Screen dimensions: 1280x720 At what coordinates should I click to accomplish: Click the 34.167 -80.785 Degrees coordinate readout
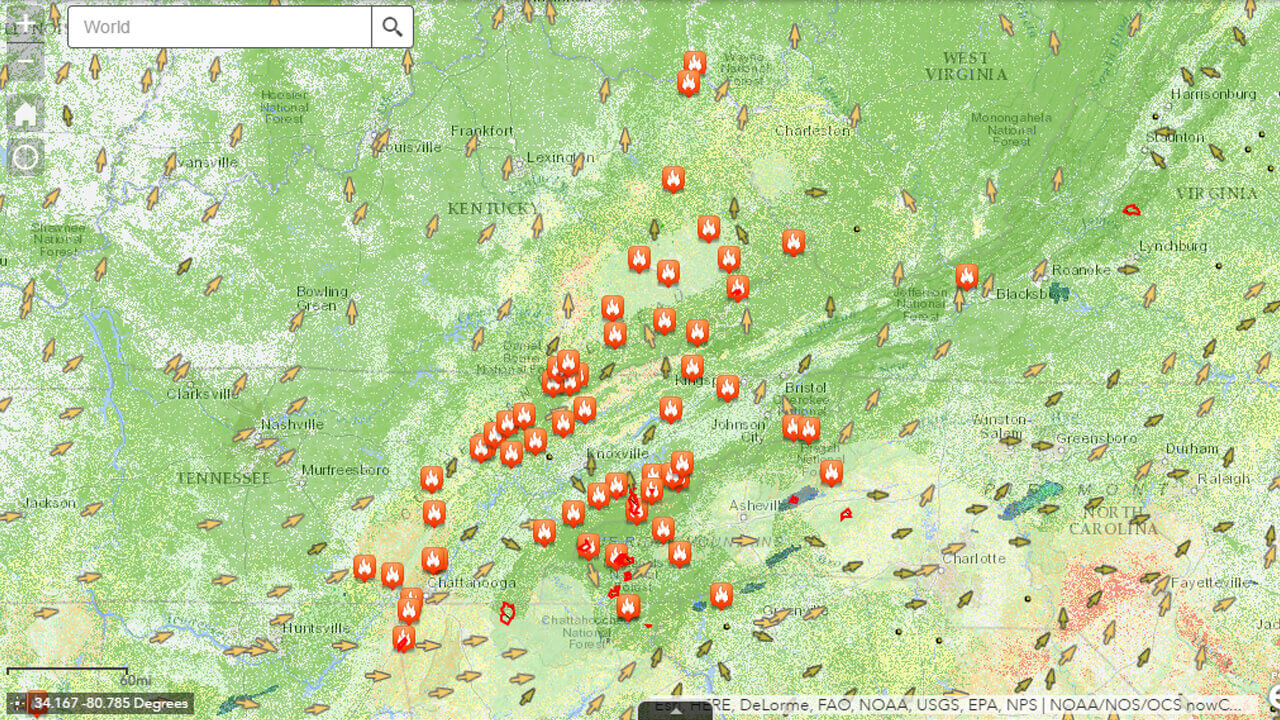(112, 704)
